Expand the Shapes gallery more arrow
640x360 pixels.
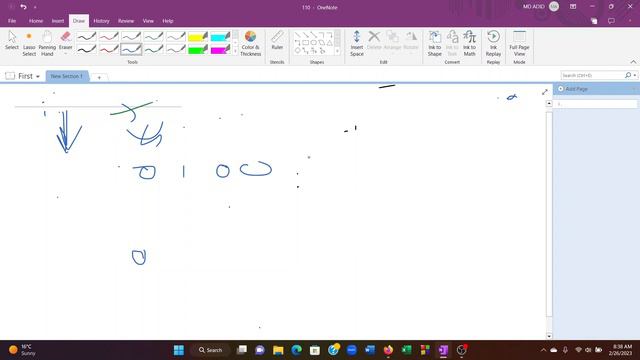click(x=337, y=51)
